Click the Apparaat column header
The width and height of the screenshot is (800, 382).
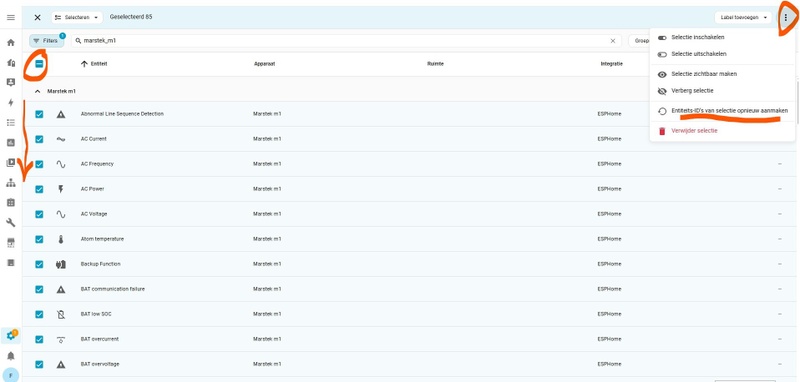pyautogui.click(x=264, y=64)
